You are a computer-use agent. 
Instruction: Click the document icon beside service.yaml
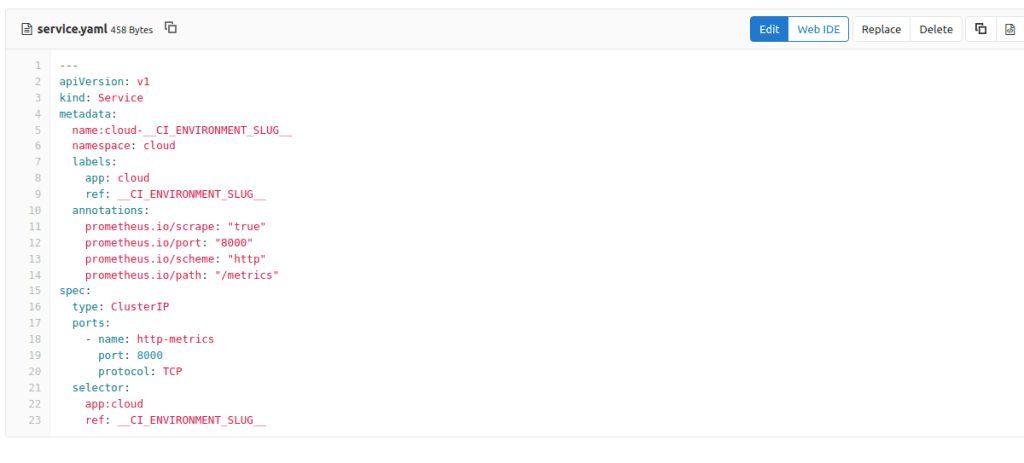(27, 29)
